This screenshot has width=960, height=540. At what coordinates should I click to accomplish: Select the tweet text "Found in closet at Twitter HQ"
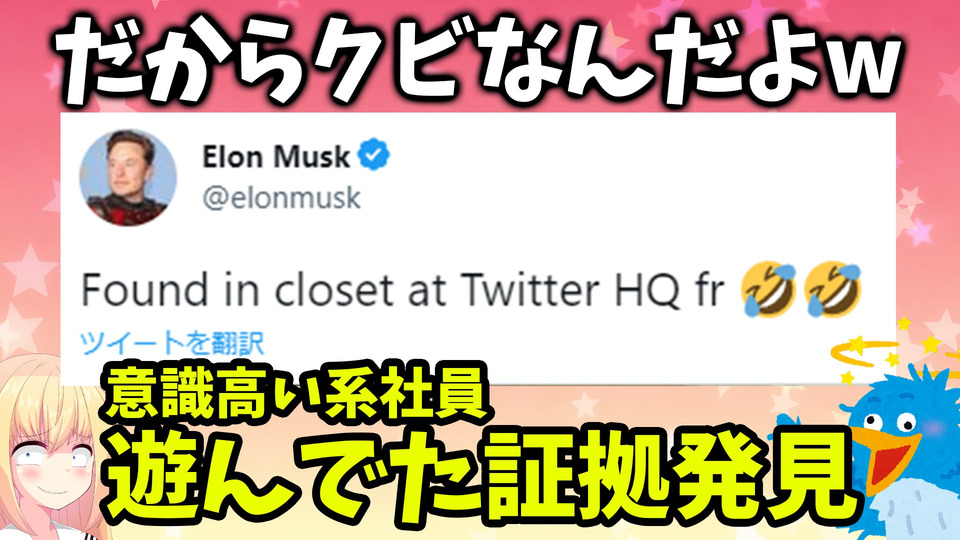pyautogui.click(x=381, y=290)
